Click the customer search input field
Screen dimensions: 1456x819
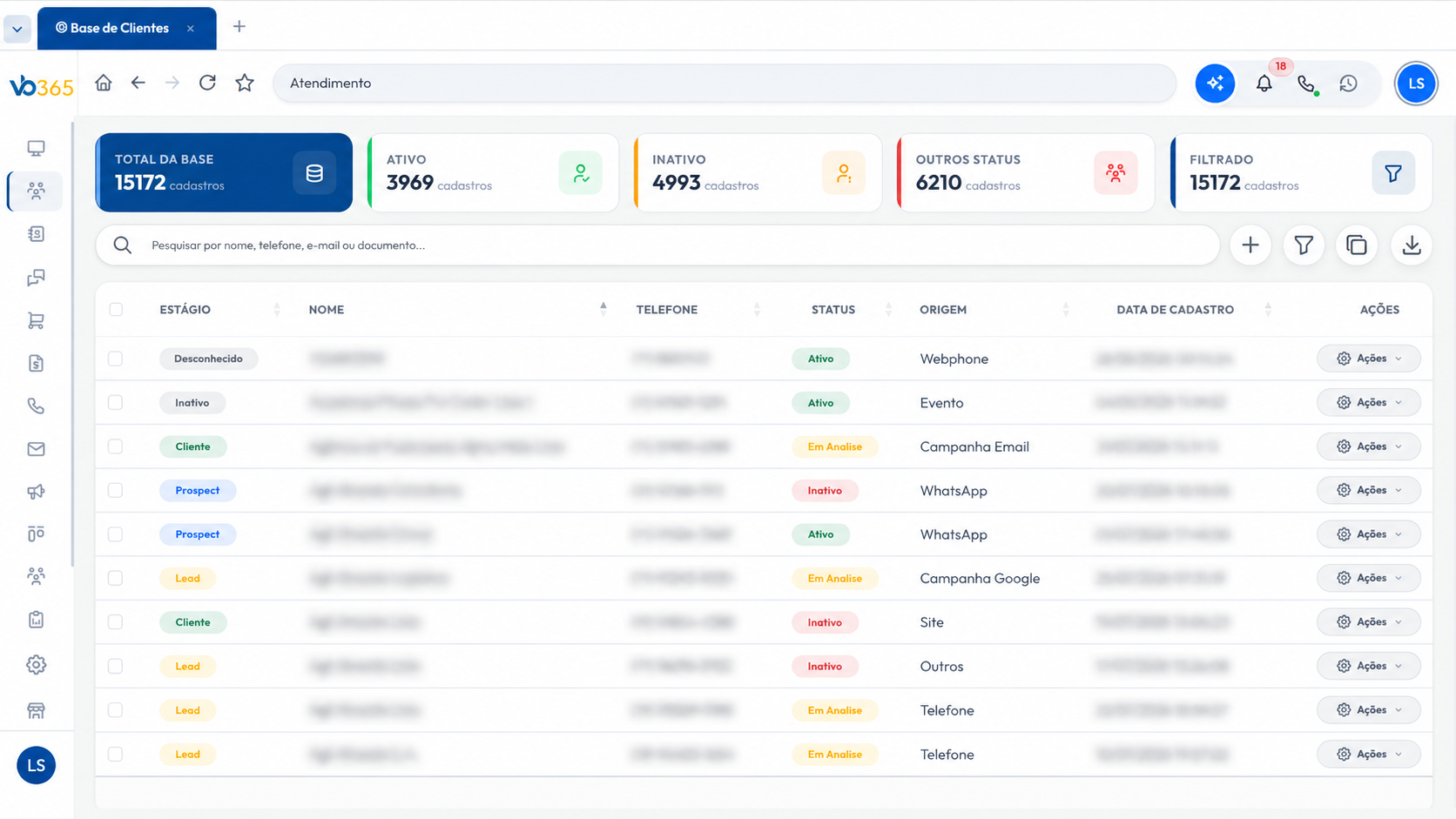coord(657,245)
